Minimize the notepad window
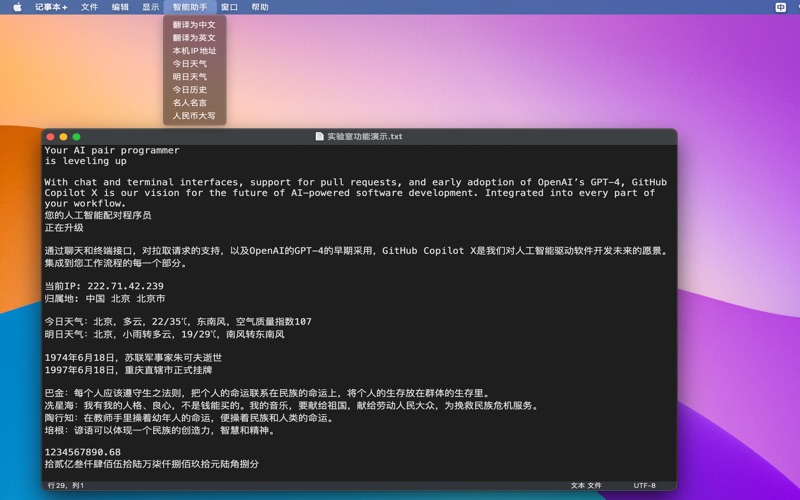800x500 pixels. pos(63,137)
